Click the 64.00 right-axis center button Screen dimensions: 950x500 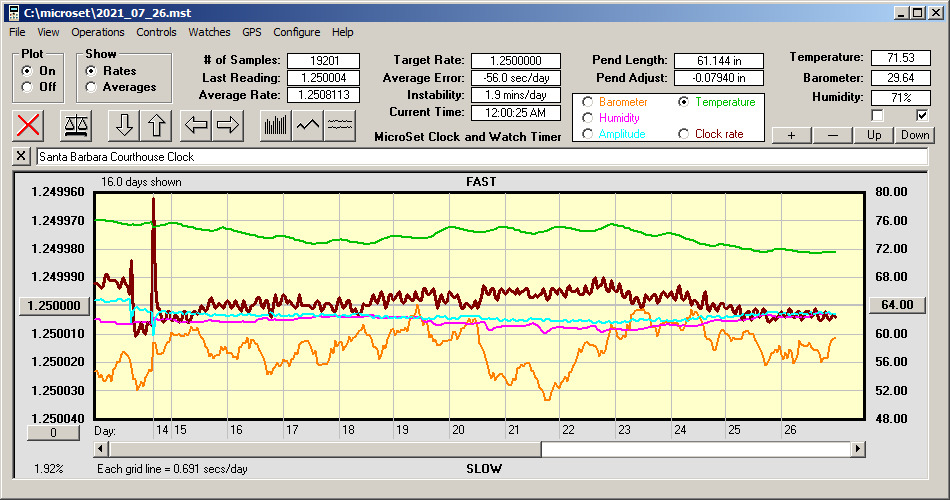897,305
